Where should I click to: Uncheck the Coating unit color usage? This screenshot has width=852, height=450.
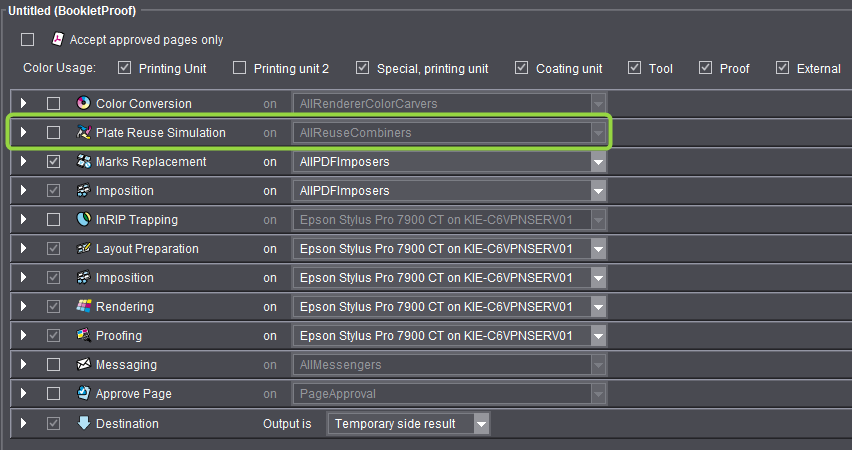(522, 69)
